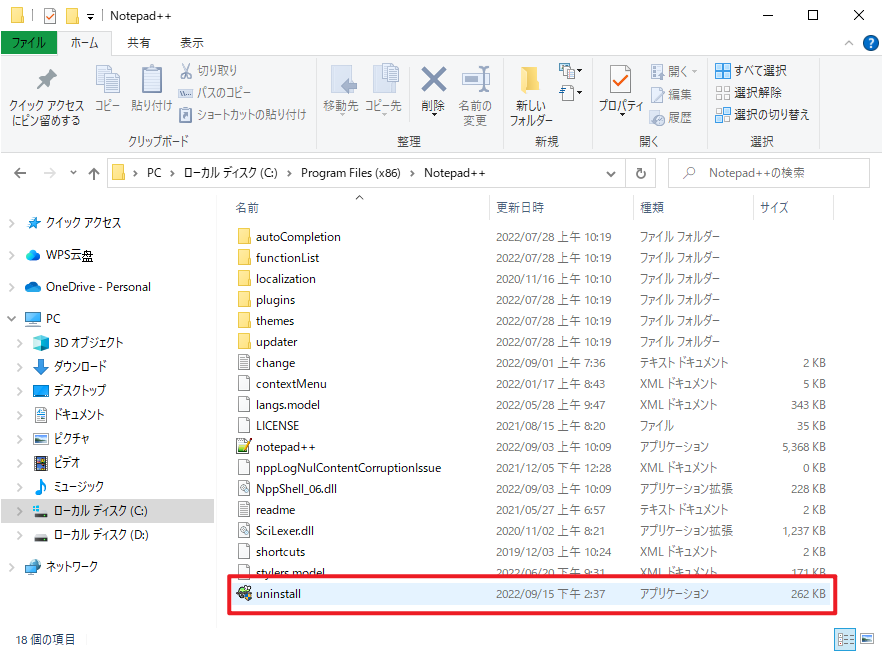
Task: Open the Copy to (コピー先) button
Action: [x=383, y=90]
